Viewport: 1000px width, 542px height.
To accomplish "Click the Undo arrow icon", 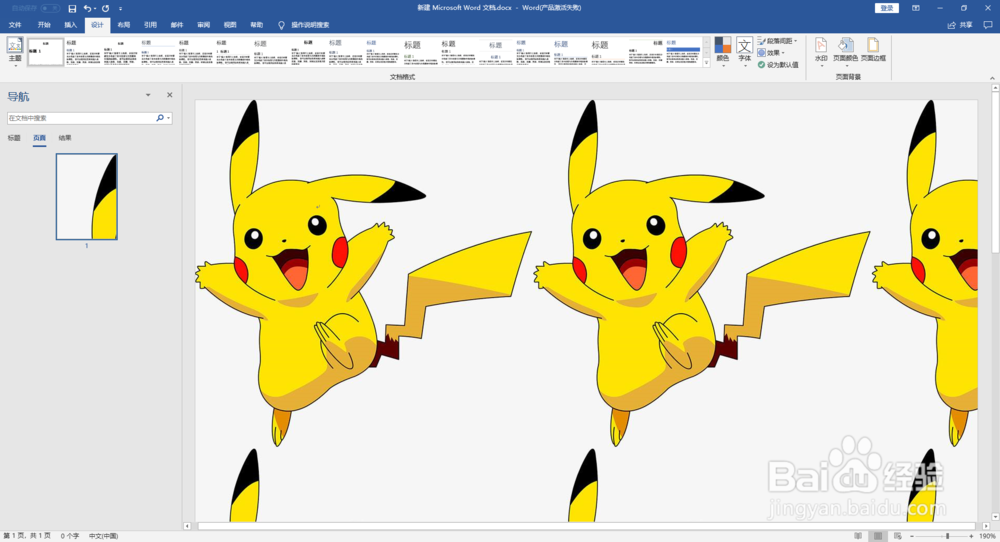I will pos(87,8).
